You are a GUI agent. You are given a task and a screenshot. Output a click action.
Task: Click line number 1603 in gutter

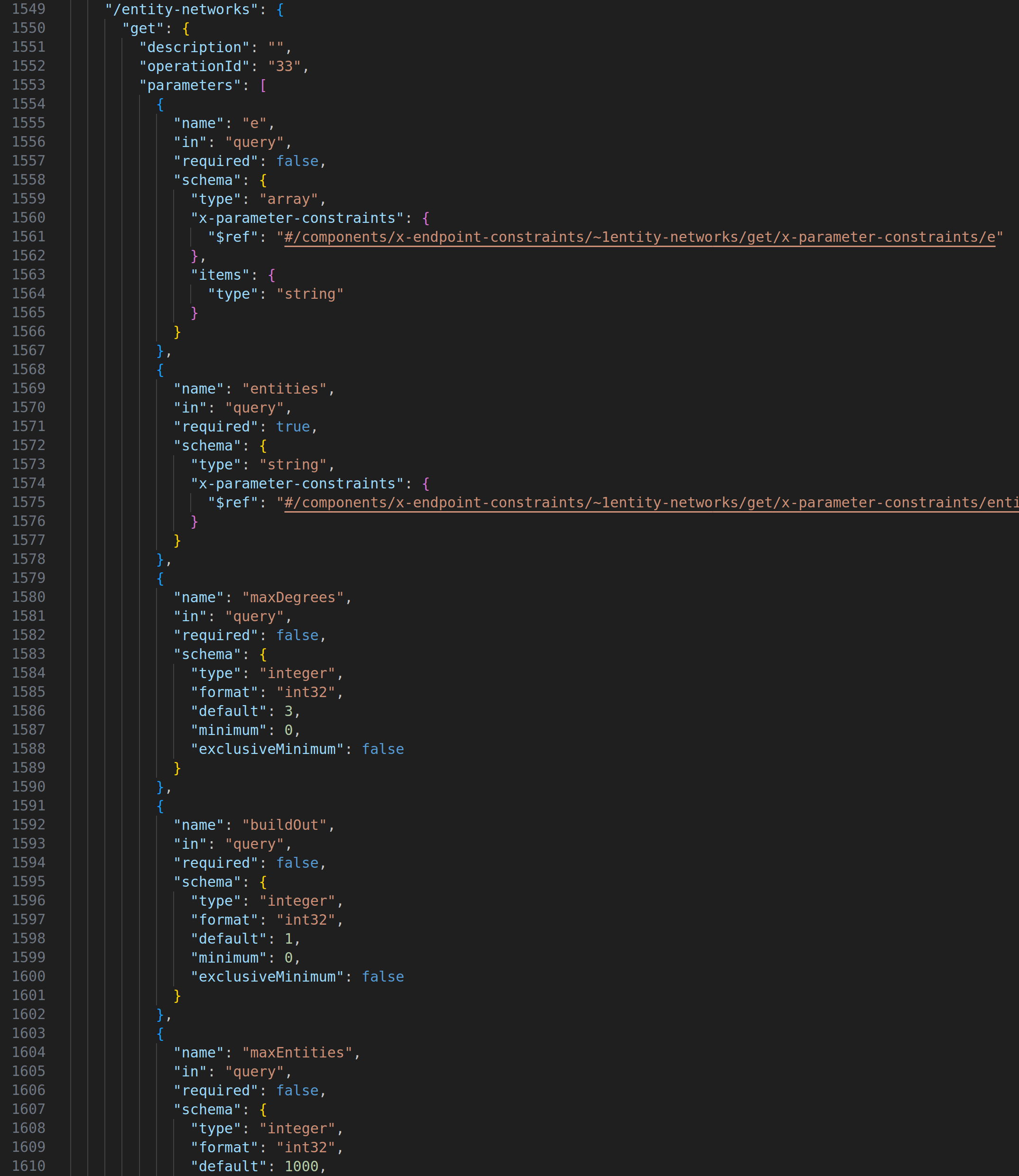click(28, 1033)
